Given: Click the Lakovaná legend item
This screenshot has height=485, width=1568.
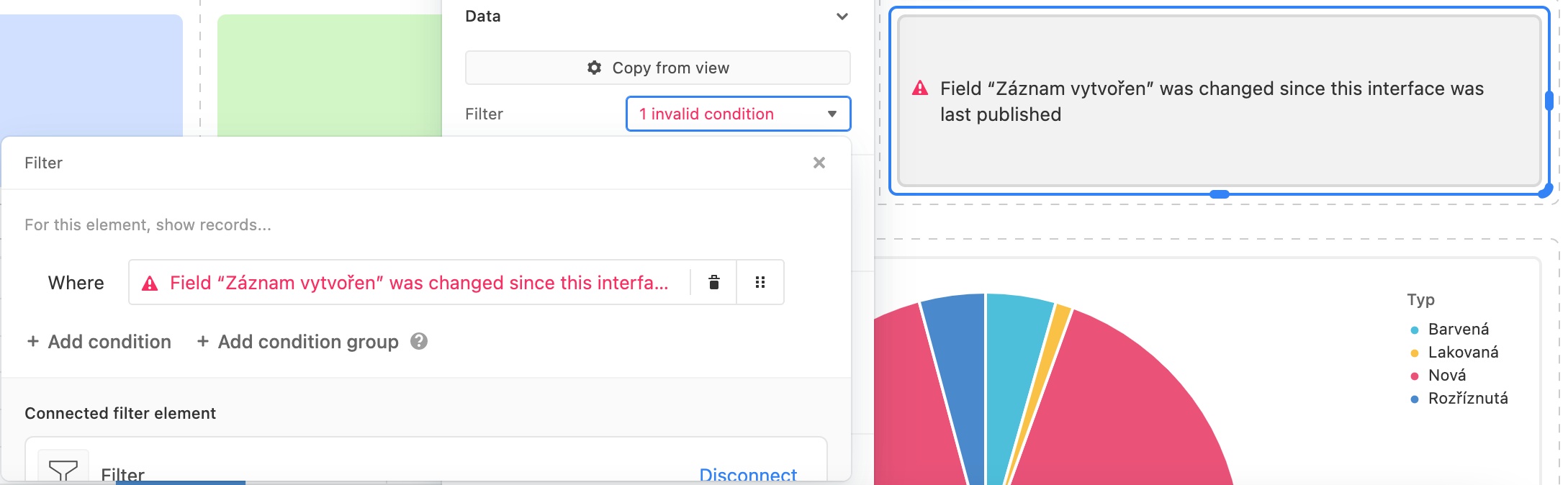Looking at the screenshot, I should (x=1455, y=352).
